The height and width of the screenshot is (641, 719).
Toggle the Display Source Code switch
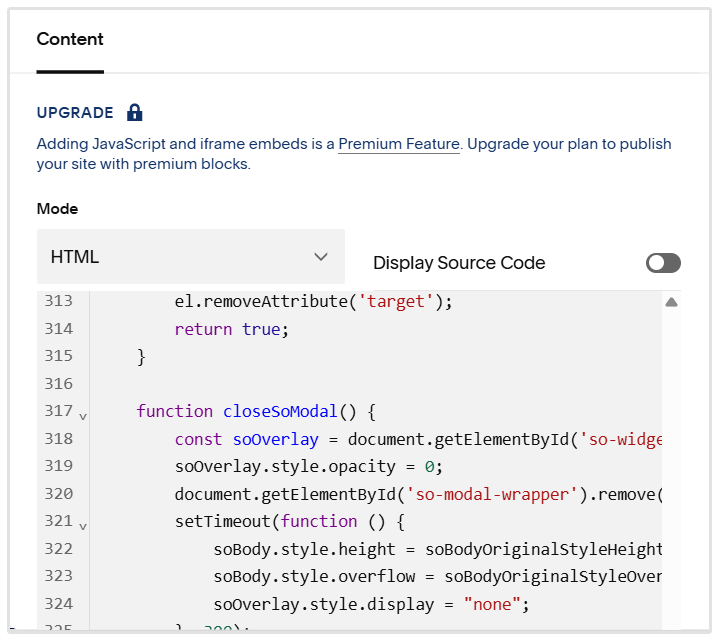pos(663,263)
